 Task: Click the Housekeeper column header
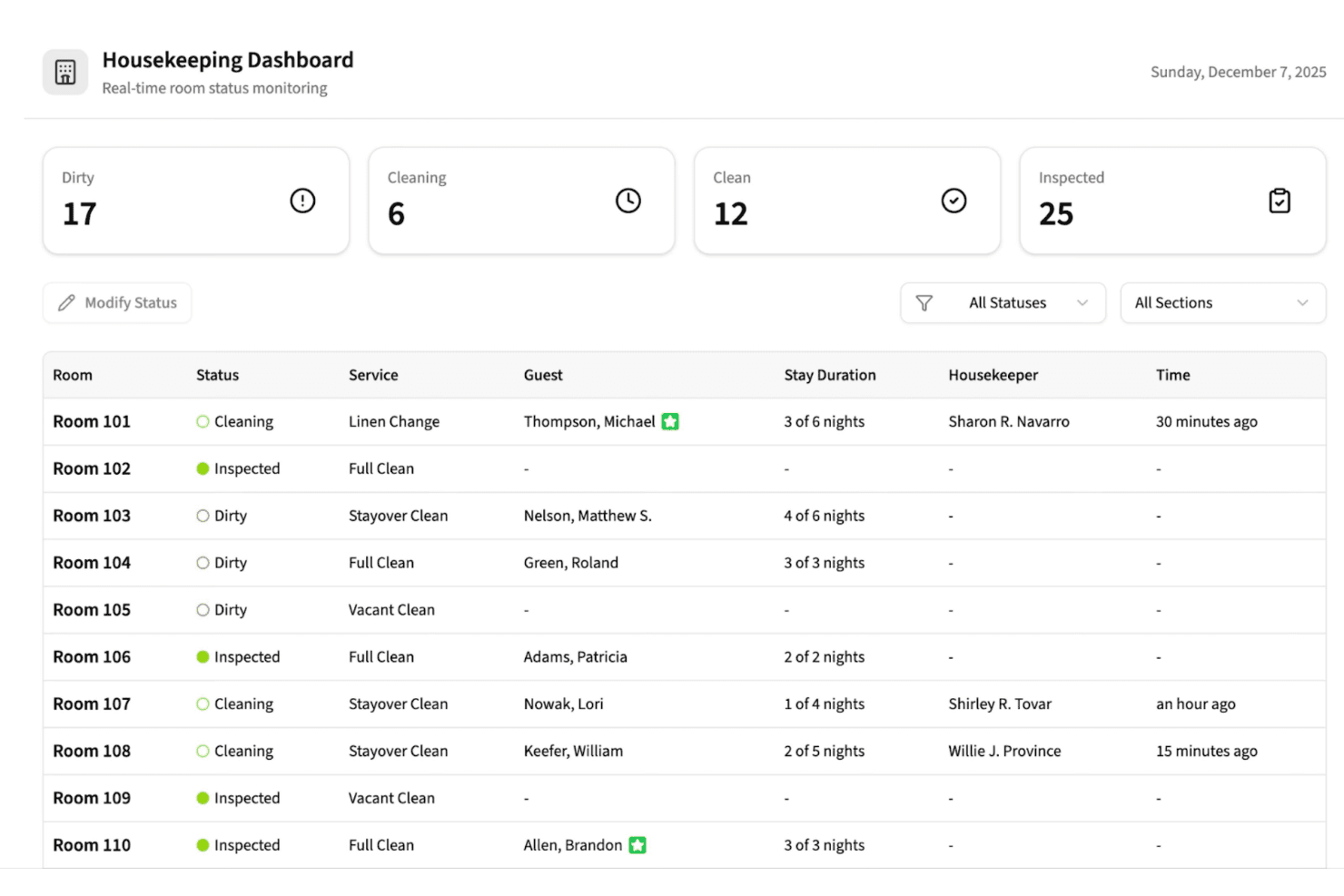click(x=993, y=375)
